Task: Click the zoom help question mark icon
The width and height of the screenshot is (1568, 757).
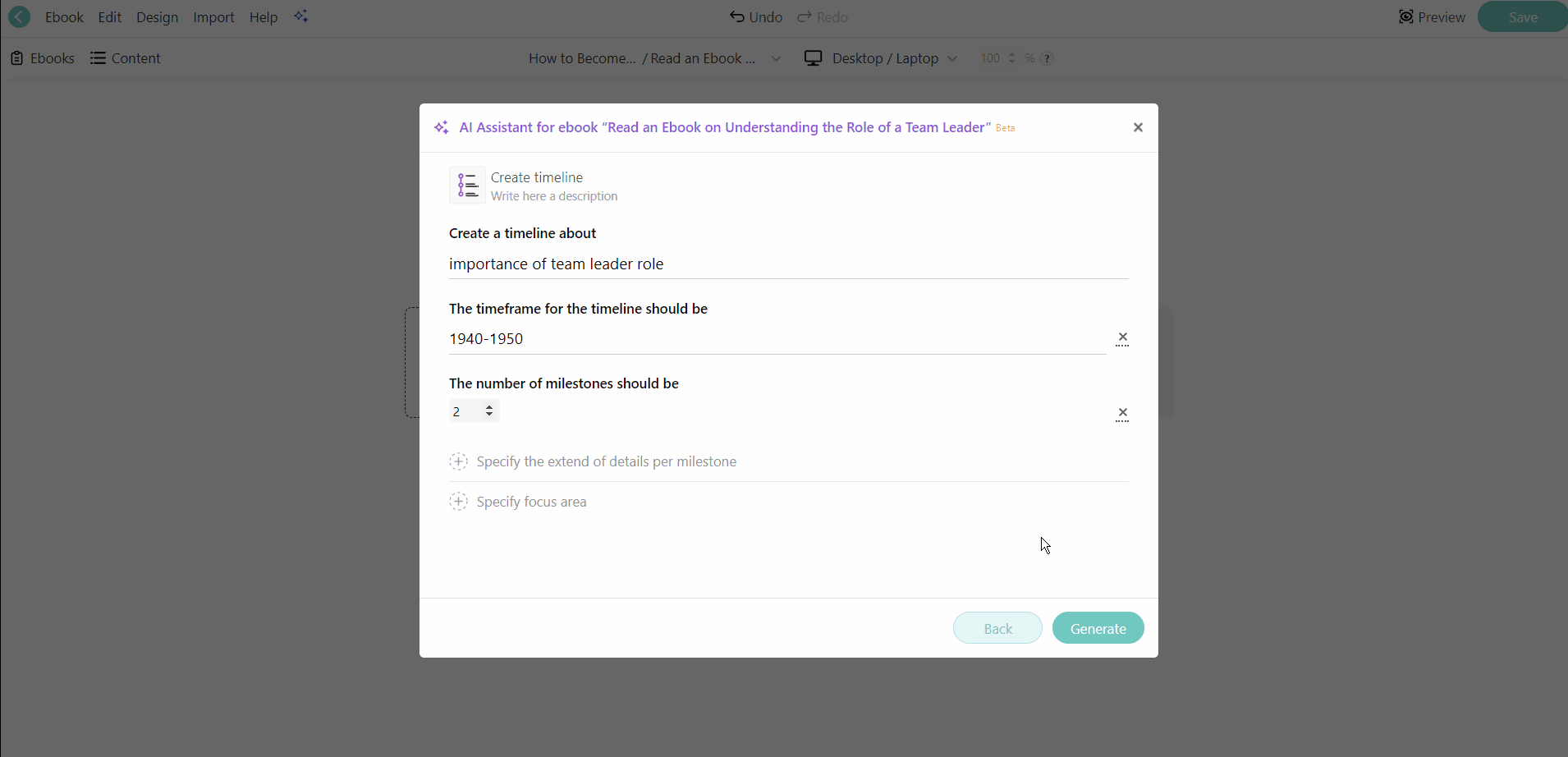Action: click(1048, 58)
